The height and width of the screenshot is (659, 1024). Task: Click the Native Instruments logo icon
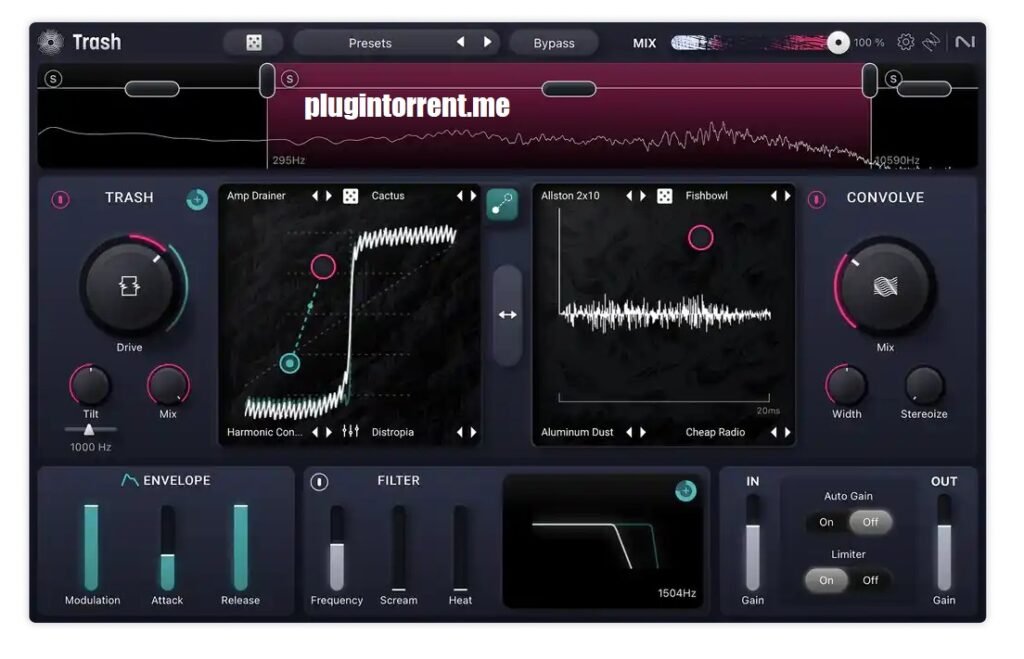coord(965,42)
